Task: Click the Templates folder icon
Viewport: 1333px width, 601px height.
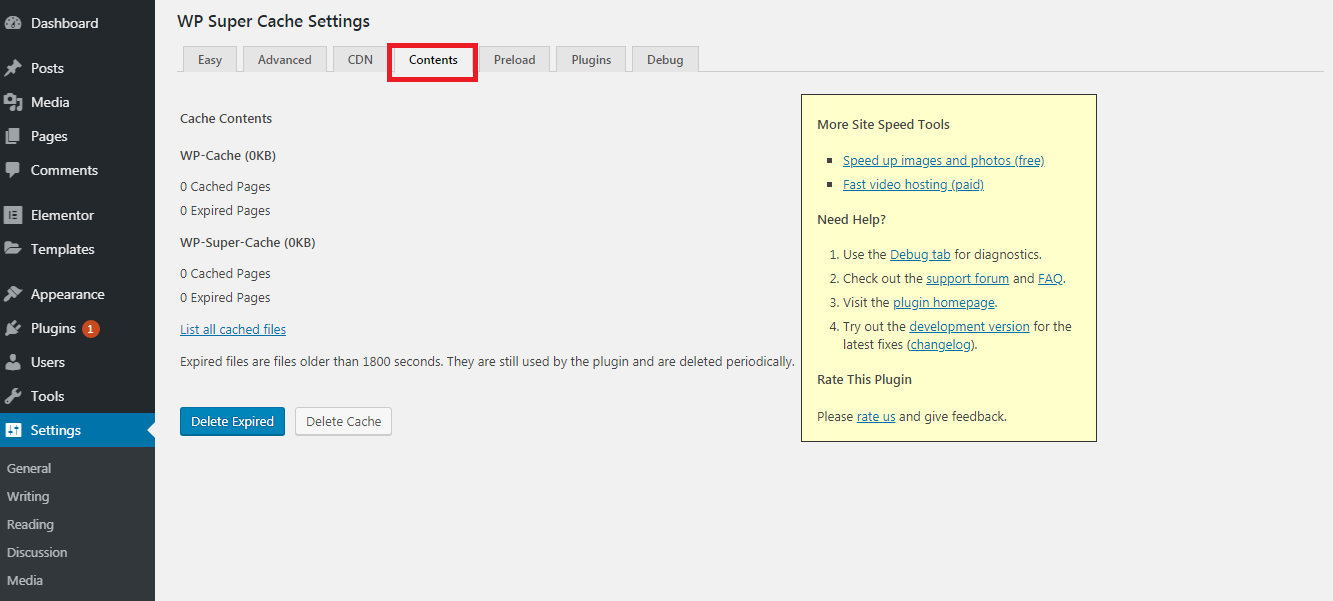Action: pos(14,249)
